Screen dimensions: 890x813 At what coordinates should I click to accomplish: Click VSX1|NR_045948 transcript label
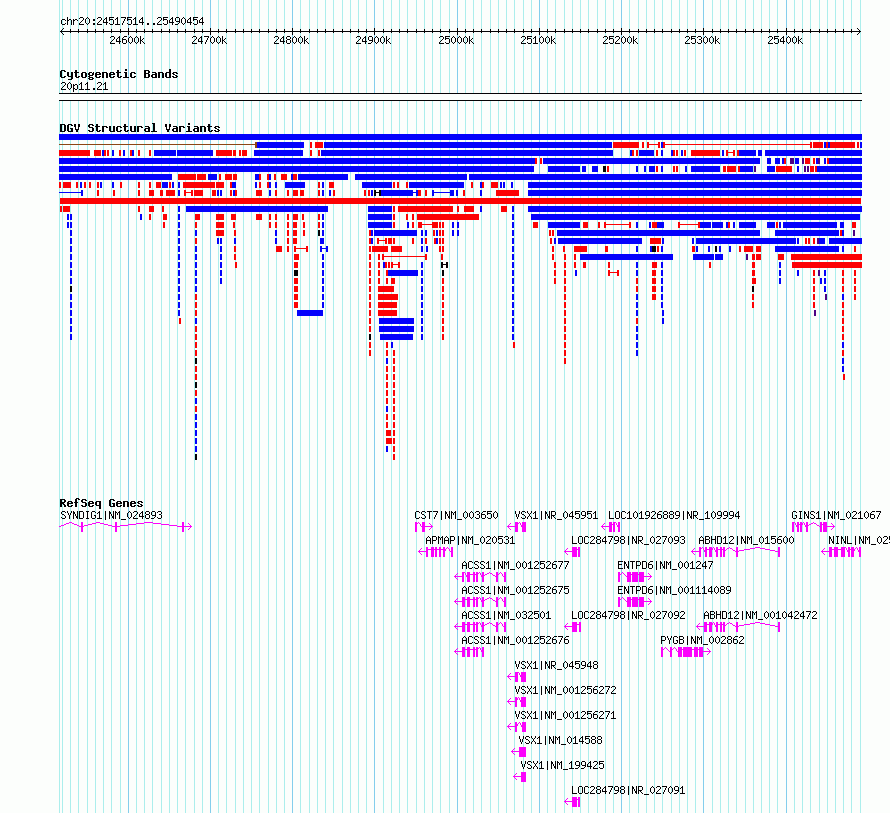(x=556, y=665)
